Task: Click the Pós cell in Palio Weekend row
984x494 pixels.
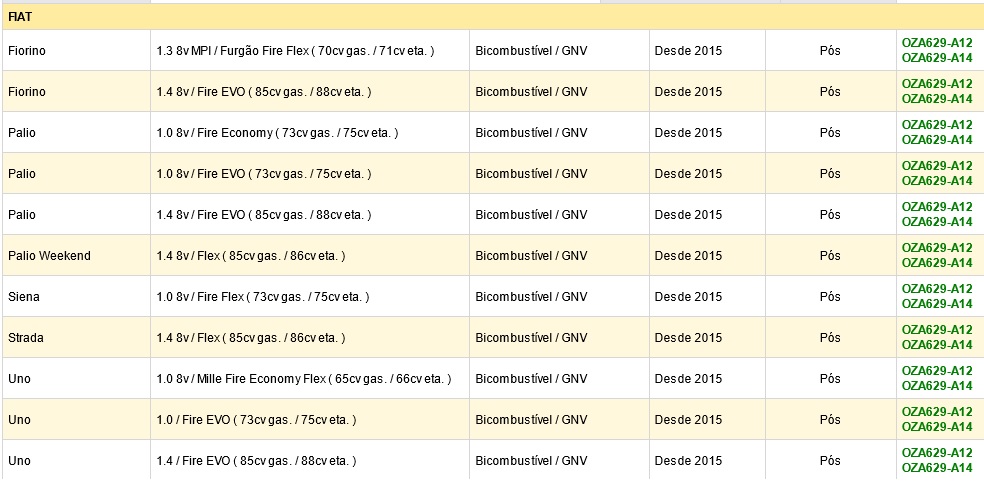Action: (x=830, y=255)
